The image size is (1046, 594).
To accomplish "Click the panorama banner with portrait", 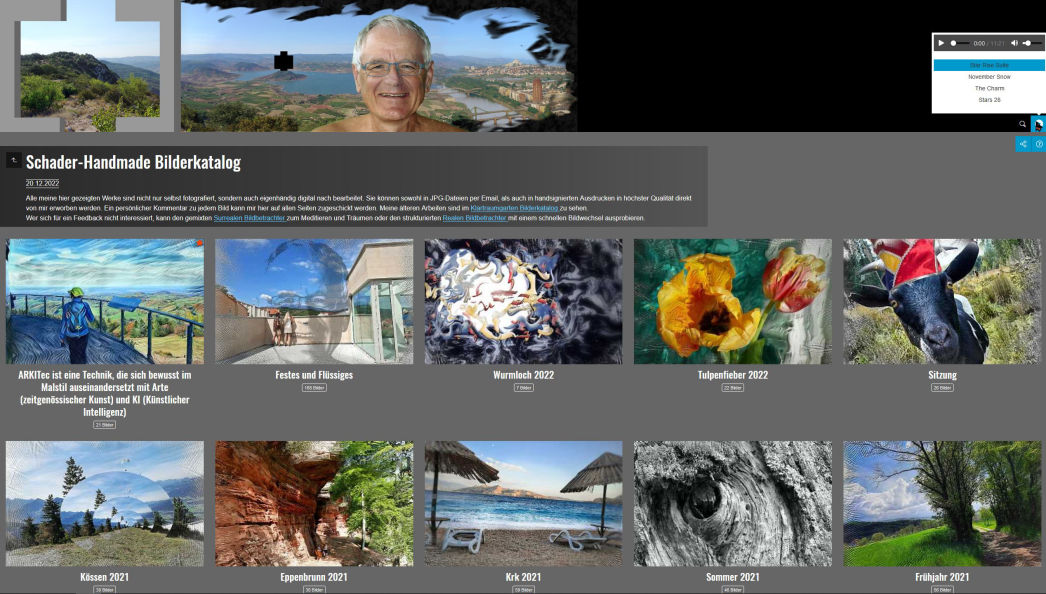I will (378, 66).
